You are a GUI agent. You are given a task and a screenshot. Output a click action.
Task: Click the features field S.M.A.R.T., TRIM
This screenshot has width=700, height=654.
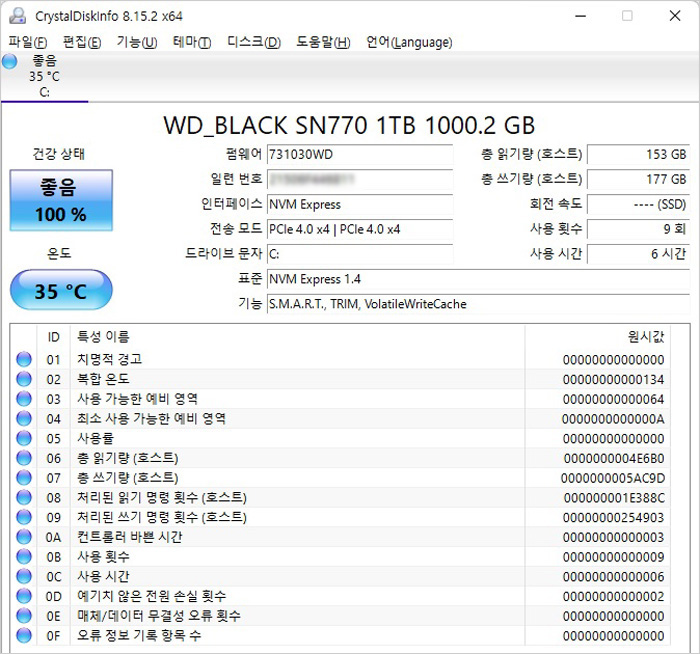[x=479, y=304]
